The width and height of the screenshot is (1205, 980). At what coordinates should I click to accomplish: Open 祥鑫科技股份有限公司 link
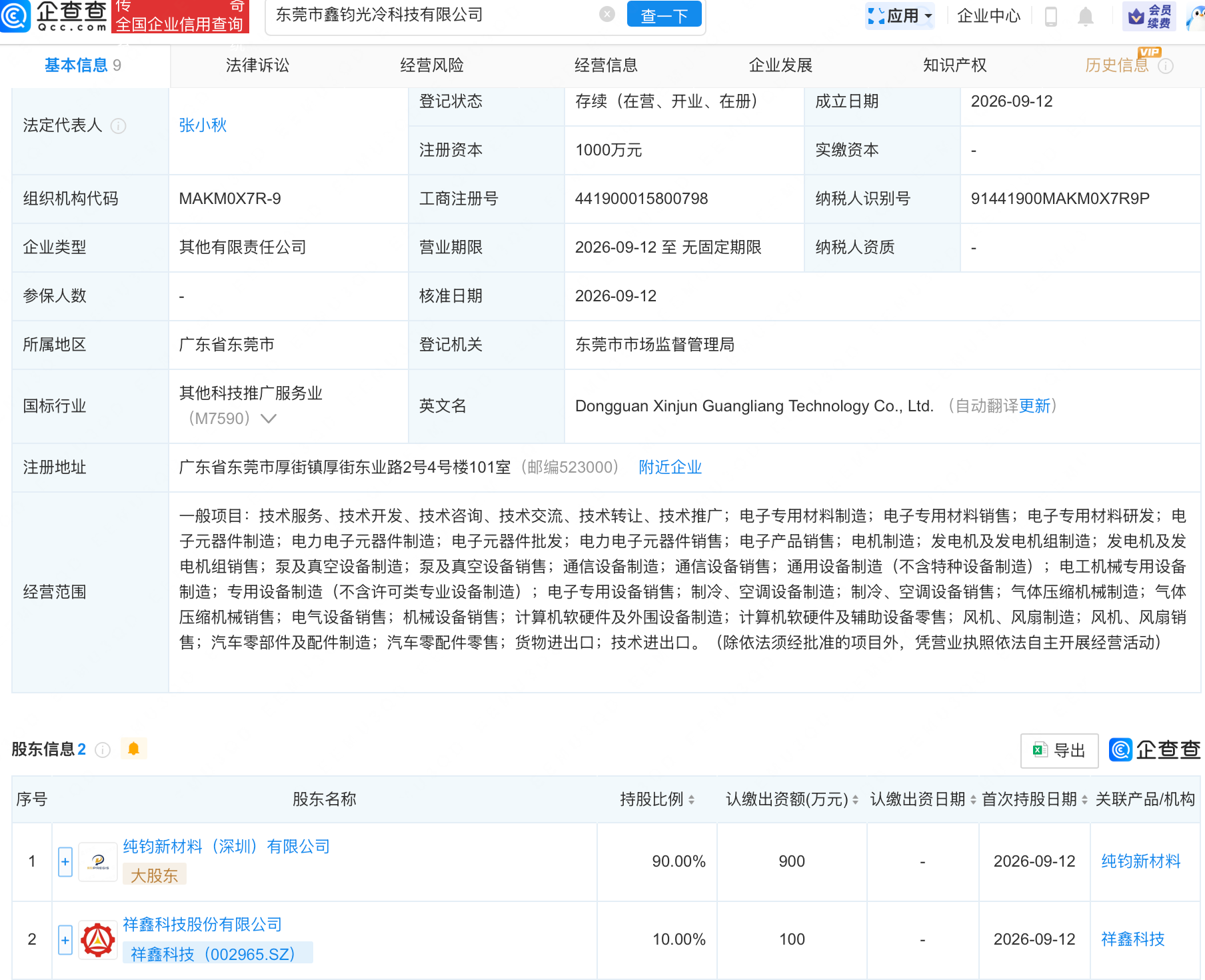203,925
